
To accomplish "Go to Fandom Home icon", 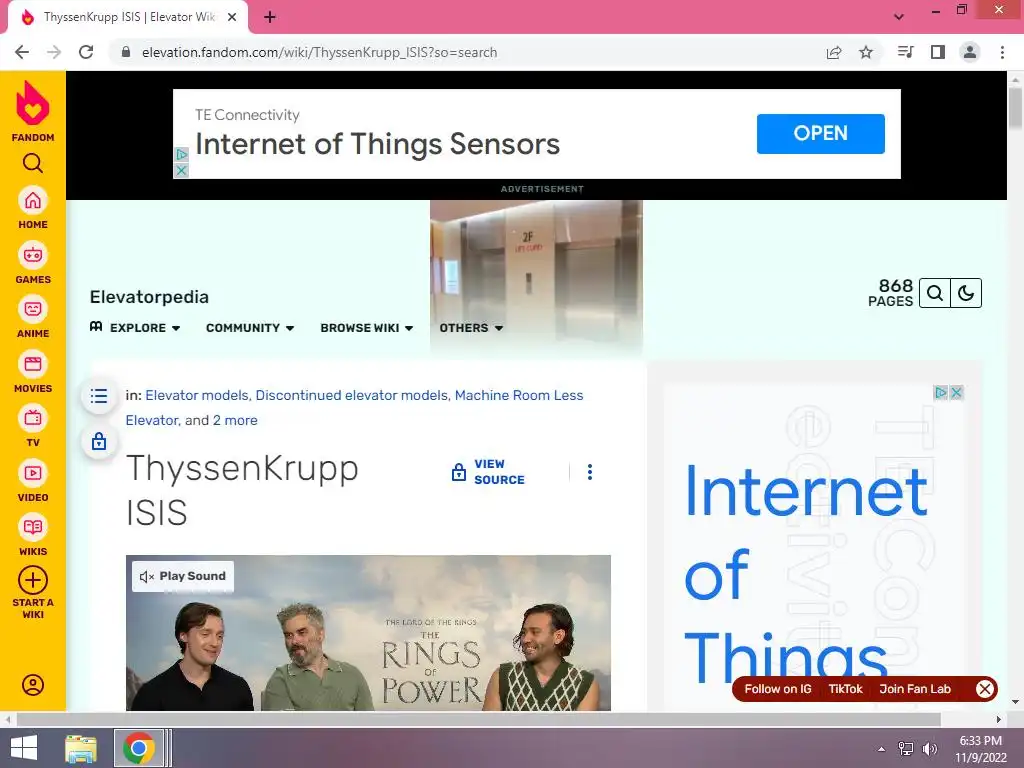I will coord(33,200).
